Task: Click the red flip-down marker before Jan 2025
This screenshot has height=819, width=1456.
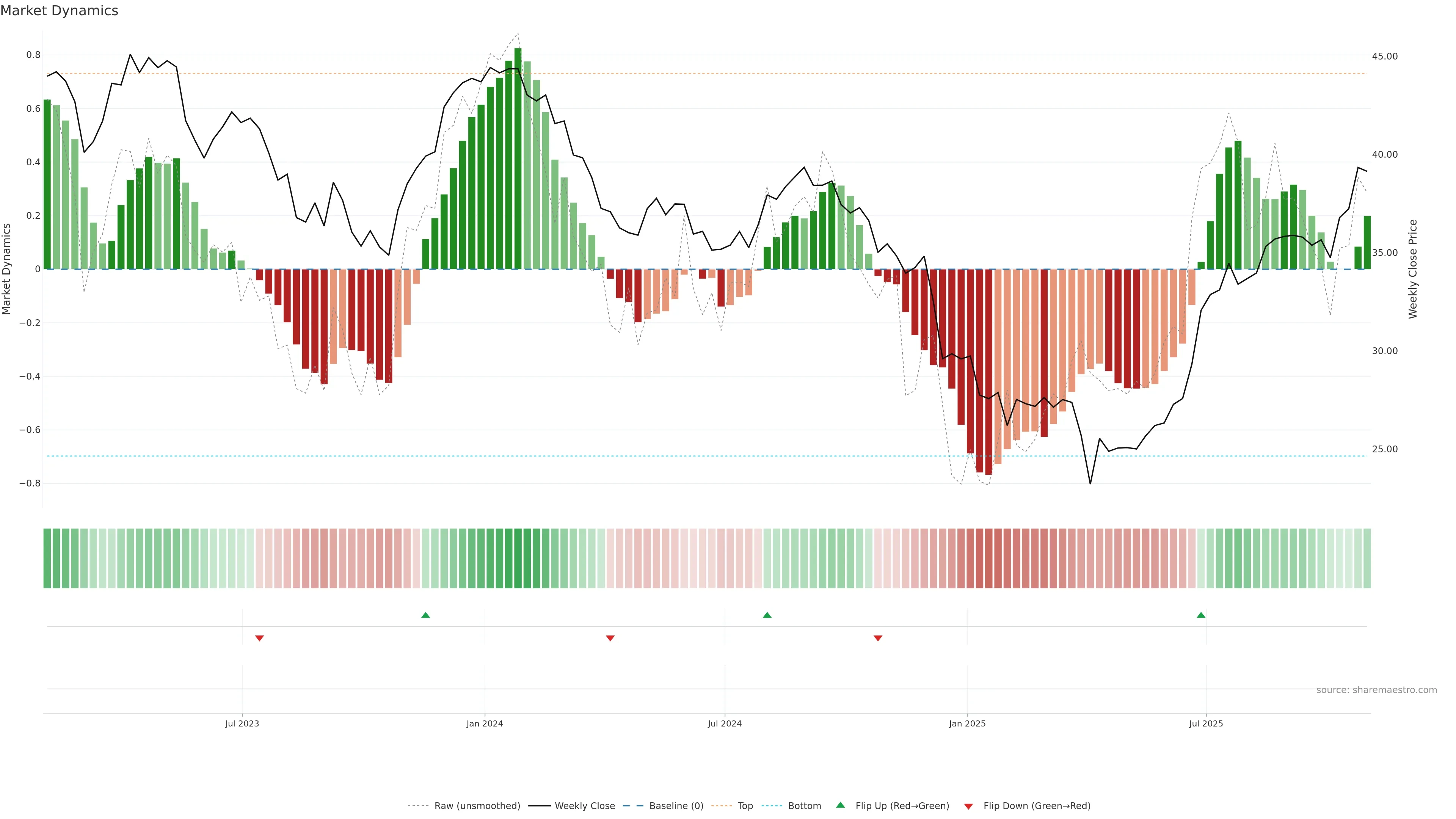Action: point(878,638)
